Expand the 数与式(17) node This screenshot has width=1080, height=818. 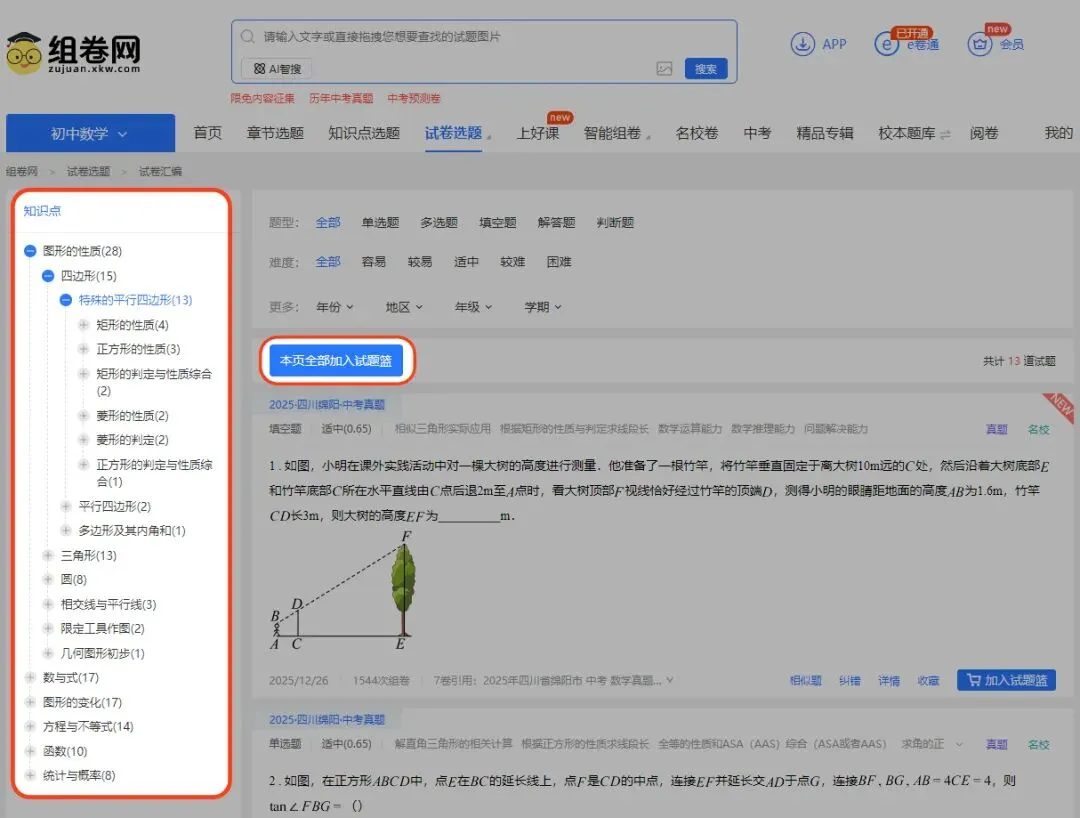point(30,678)
